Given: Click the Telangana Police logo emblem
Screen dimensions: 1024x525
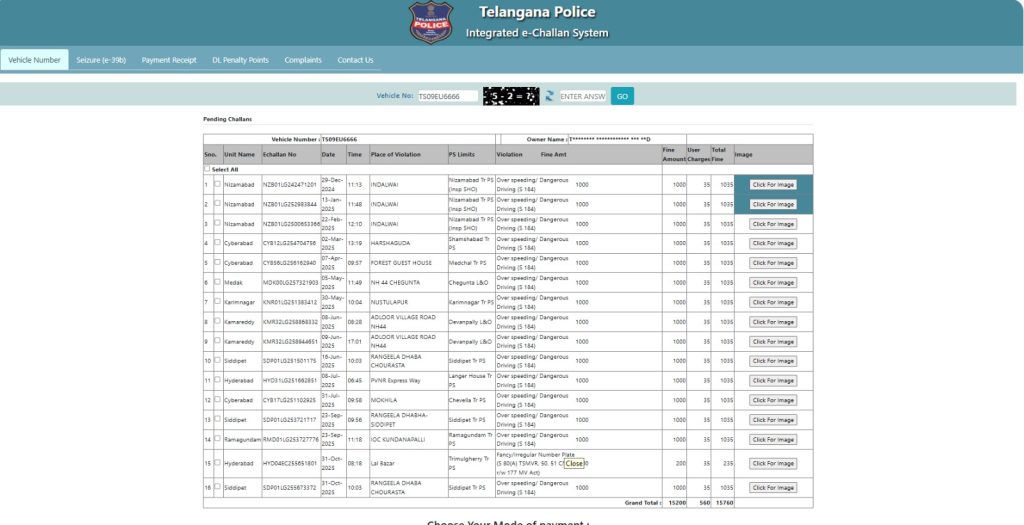Looking at the screenshot, I should pyautogui.click(x=431, y=22).
